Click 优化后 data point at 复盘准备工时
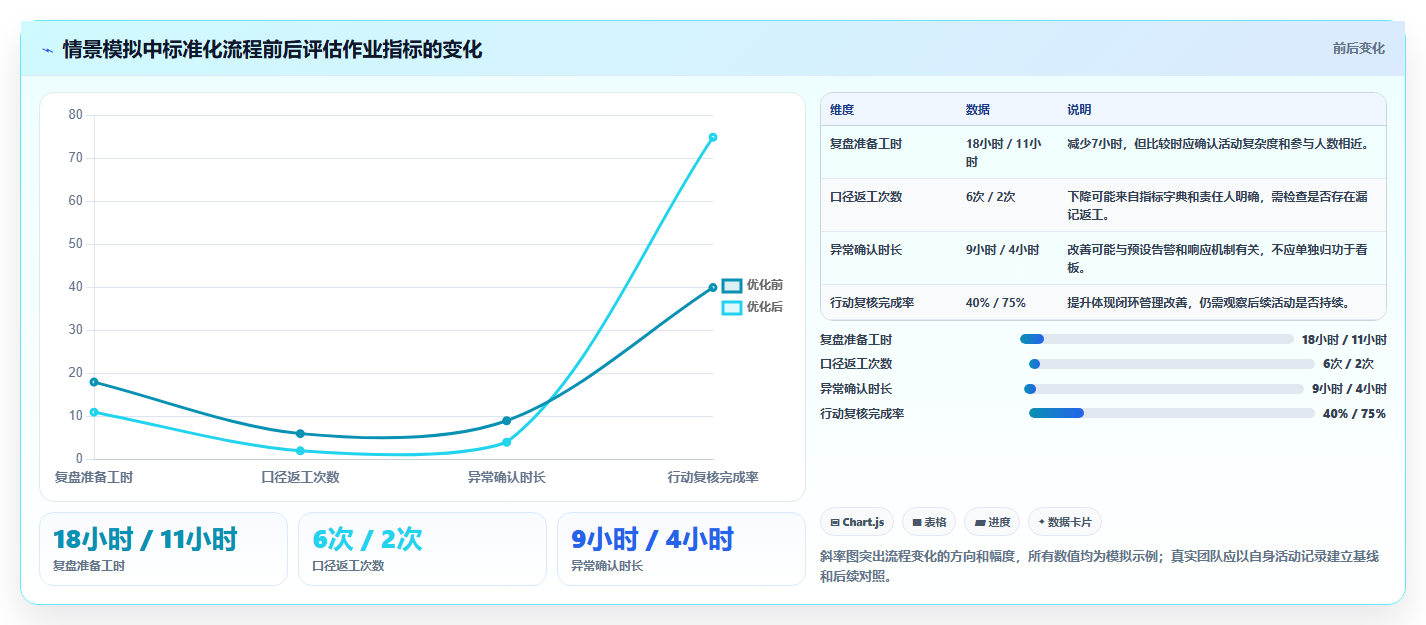1426x625 pixels. tap(94, 412)
